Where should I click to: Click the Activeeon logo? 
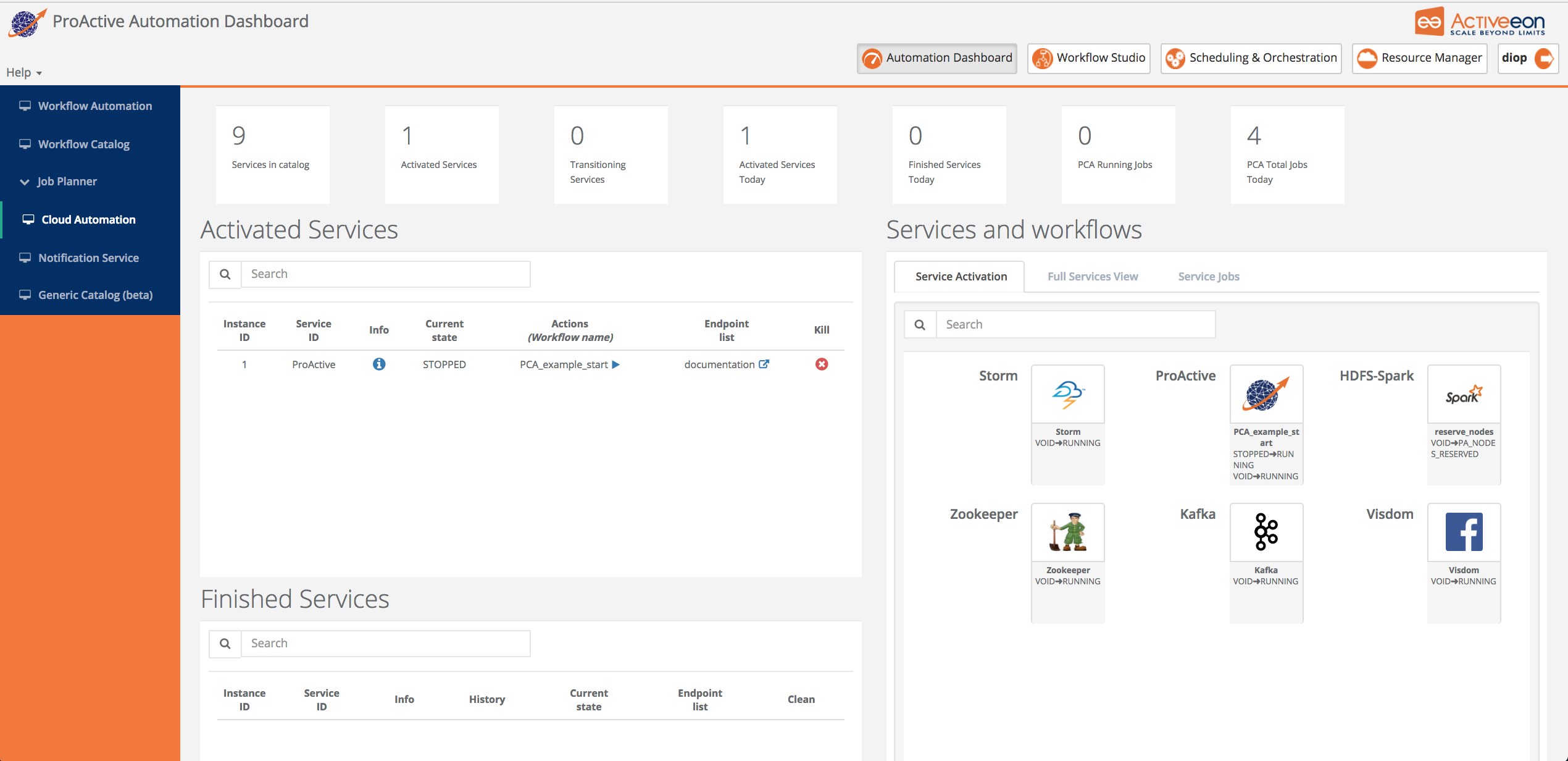click(x=1480, y=22)
